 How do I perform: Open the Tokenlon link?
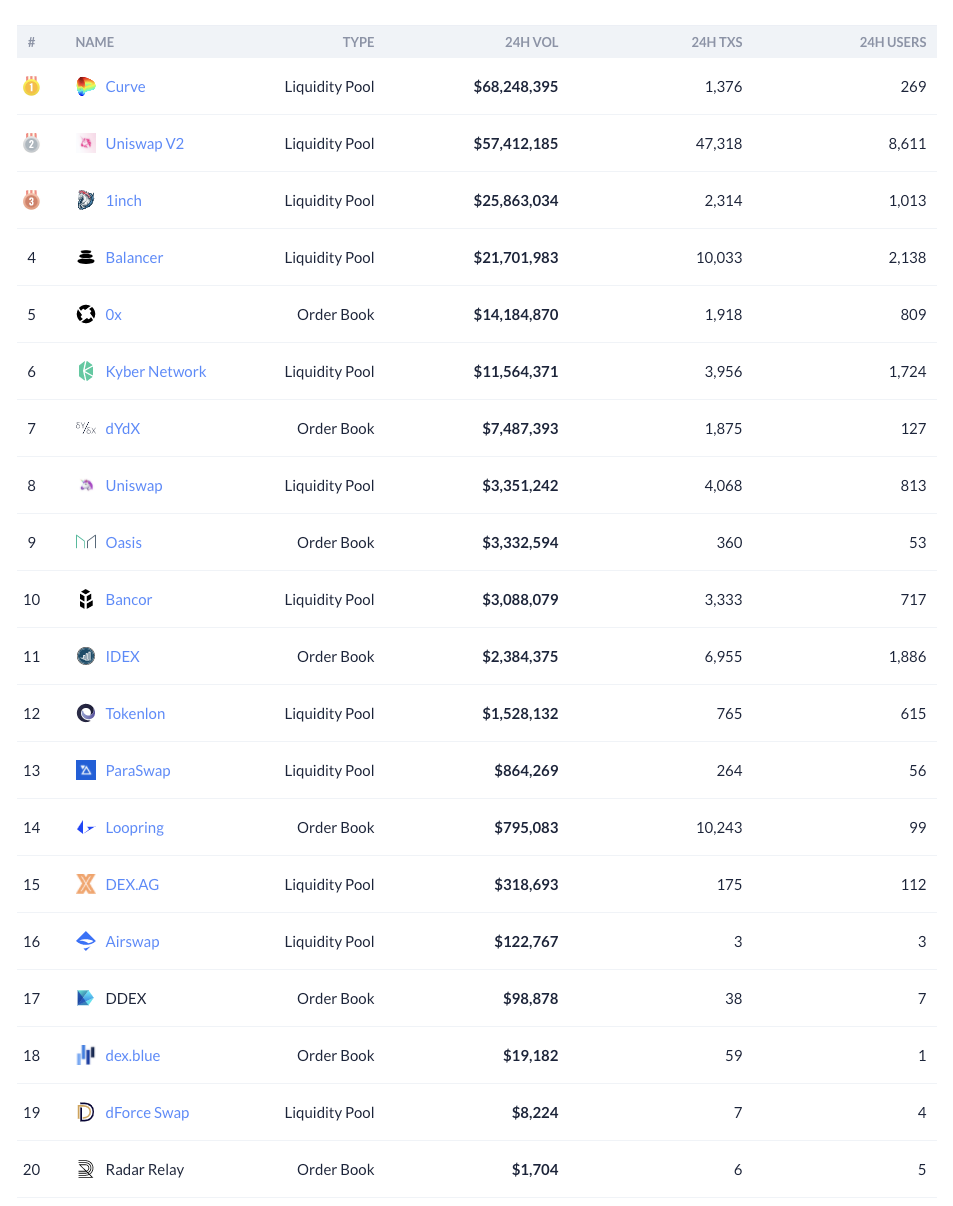coord(135,714)
